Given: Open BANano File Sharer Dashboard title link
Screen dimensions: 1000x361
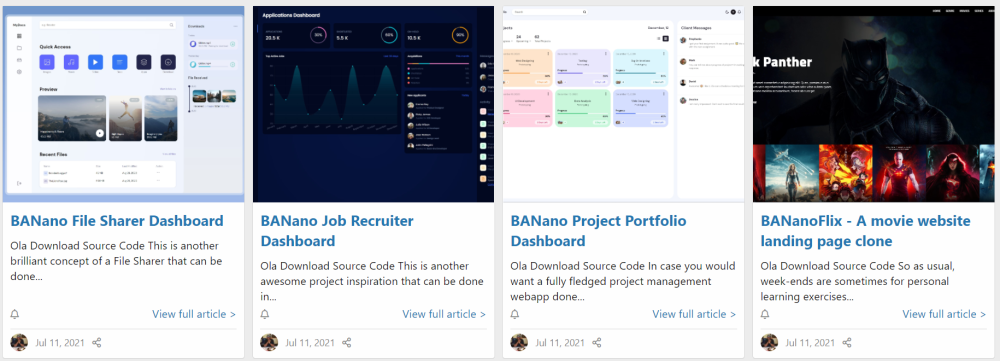Looking at the screenshot, I should (117, 221).
